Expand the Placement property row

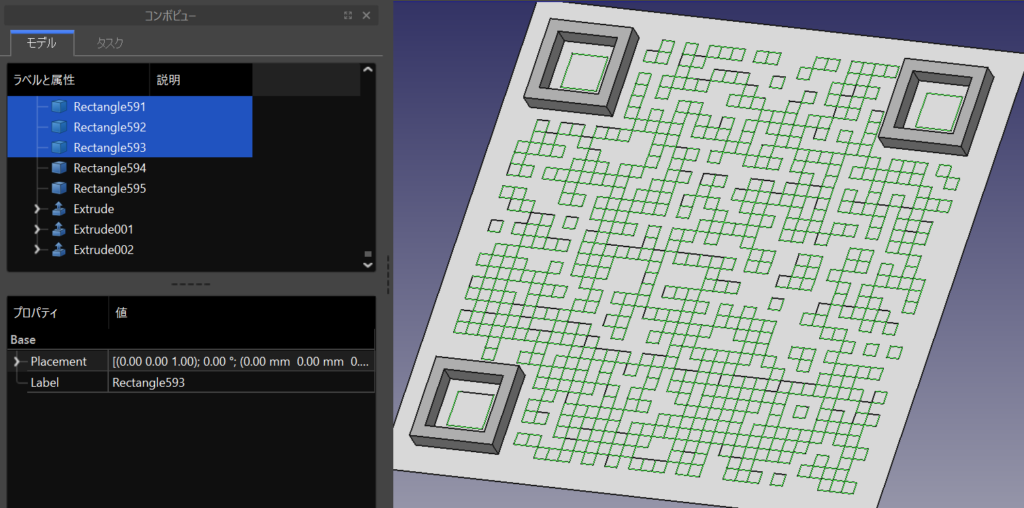17,361
